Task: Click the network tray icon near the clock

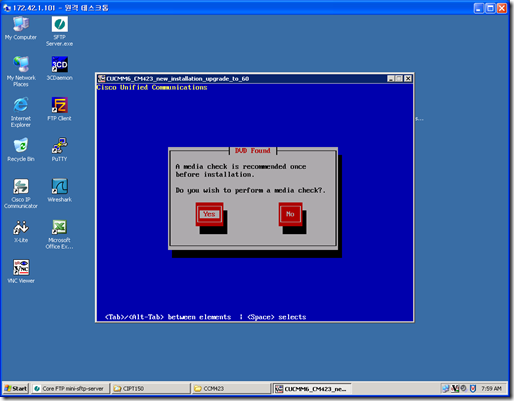Action: (446, 388)
